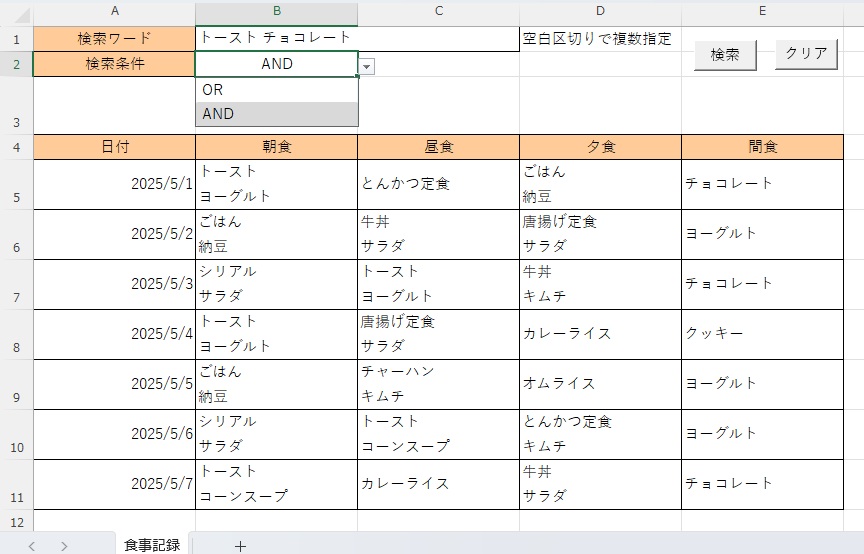This screenshot has width=864, height=554.
Task: Click the オムライス dinner cell
Action: [x=601, y=384]
